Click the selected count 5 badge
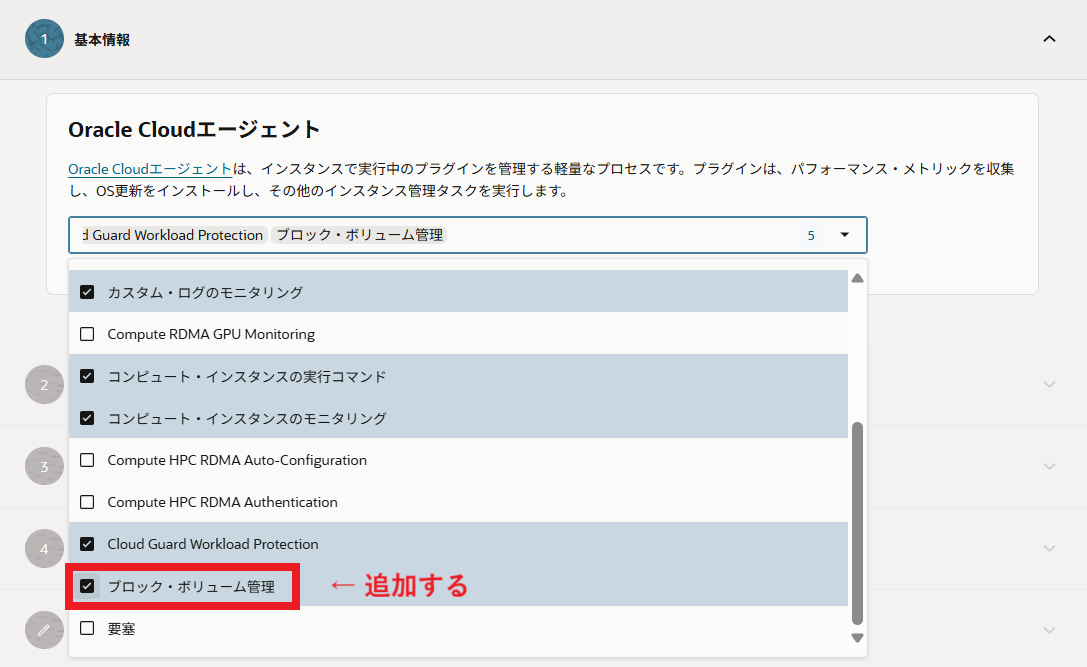 [811, 236]
